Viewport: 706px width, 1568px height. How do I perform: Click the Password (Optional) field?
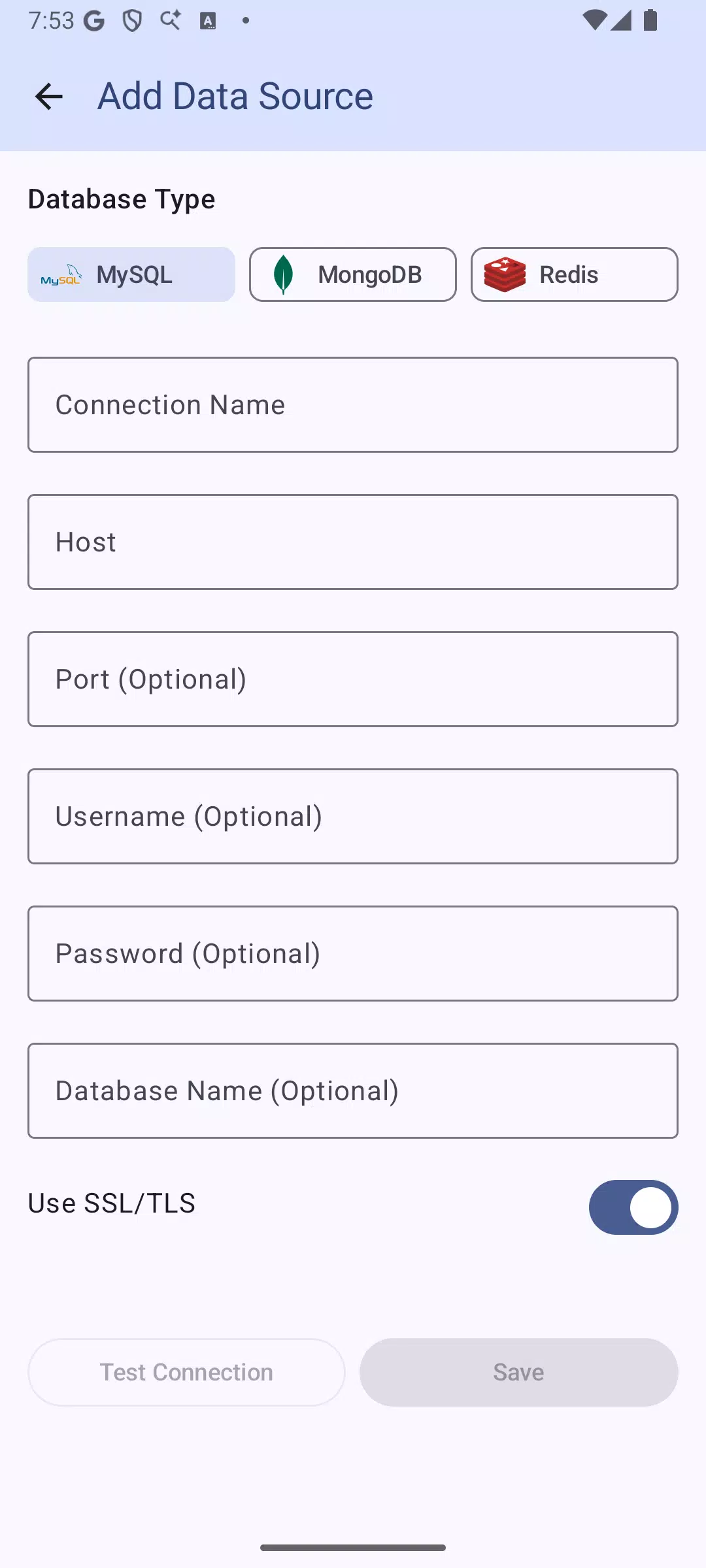[x=353, y=953]
